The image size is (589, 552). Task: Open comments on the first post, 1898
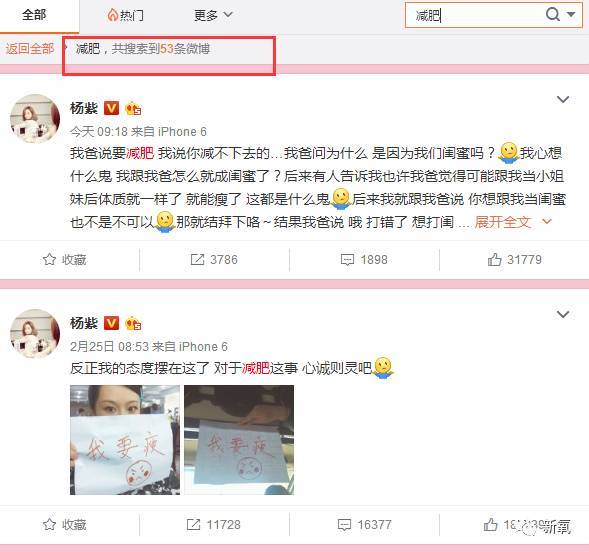pos(364,259)
